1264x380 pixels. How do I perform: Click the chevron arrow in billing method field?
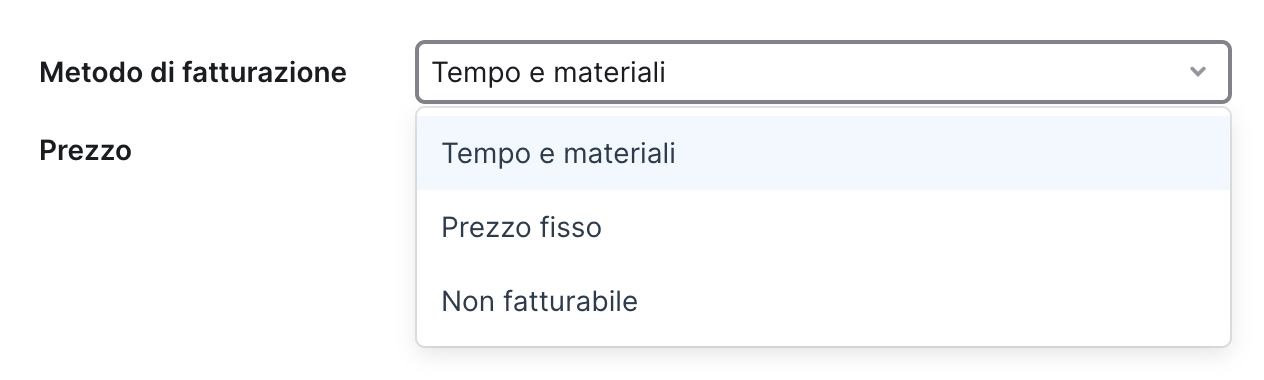pos(1197,72)
